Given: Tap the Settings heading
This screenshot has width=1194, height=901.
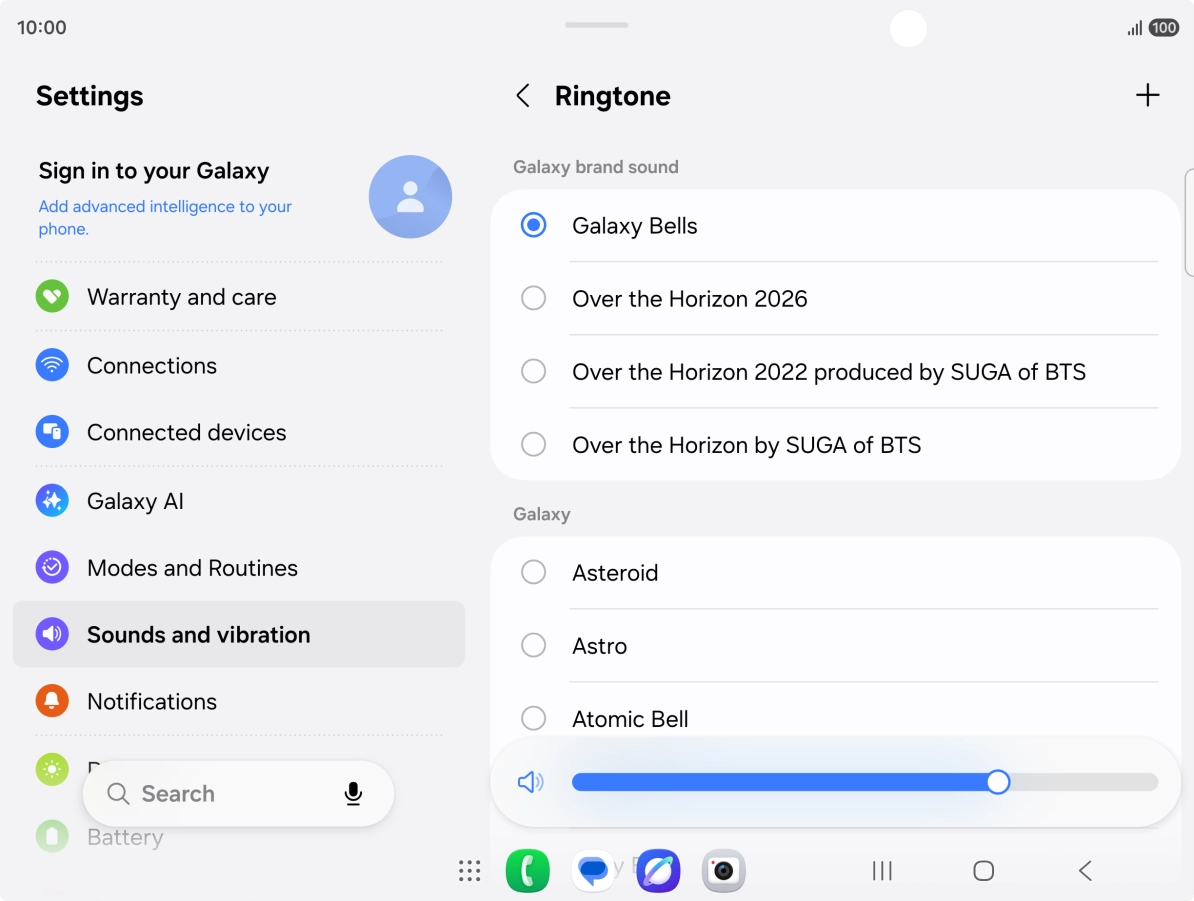Looking at the screenshot, I should (x=90, y=96).
